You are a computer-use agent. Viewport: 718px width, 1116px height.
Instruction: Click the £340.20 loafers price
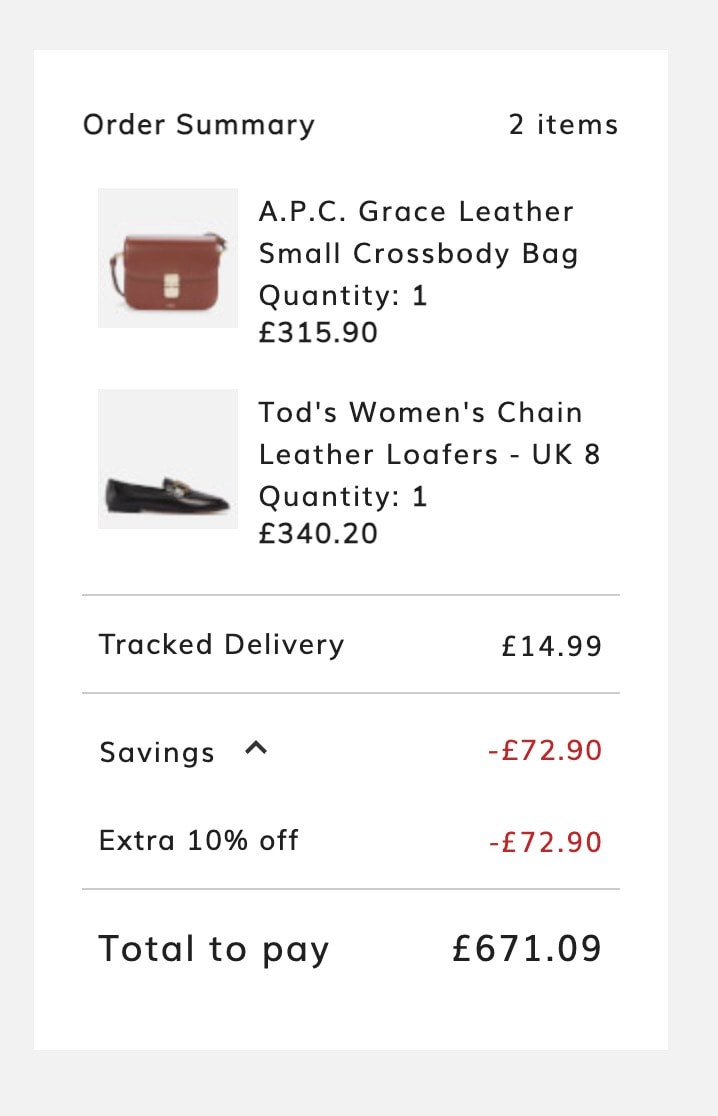tap(318, 534)
